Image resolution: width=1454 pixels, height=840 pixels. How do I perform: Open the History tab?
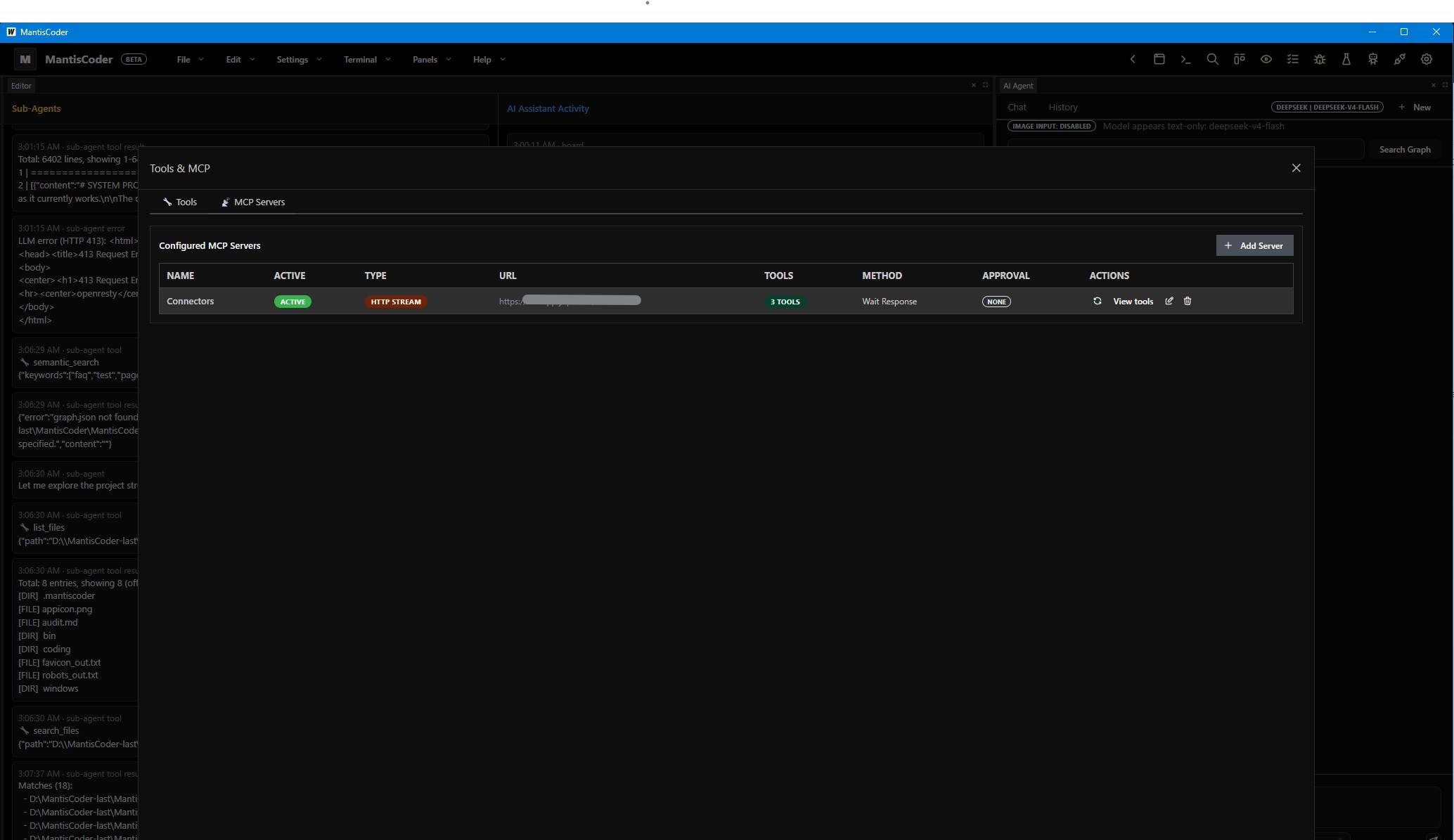pos(1063,108)
